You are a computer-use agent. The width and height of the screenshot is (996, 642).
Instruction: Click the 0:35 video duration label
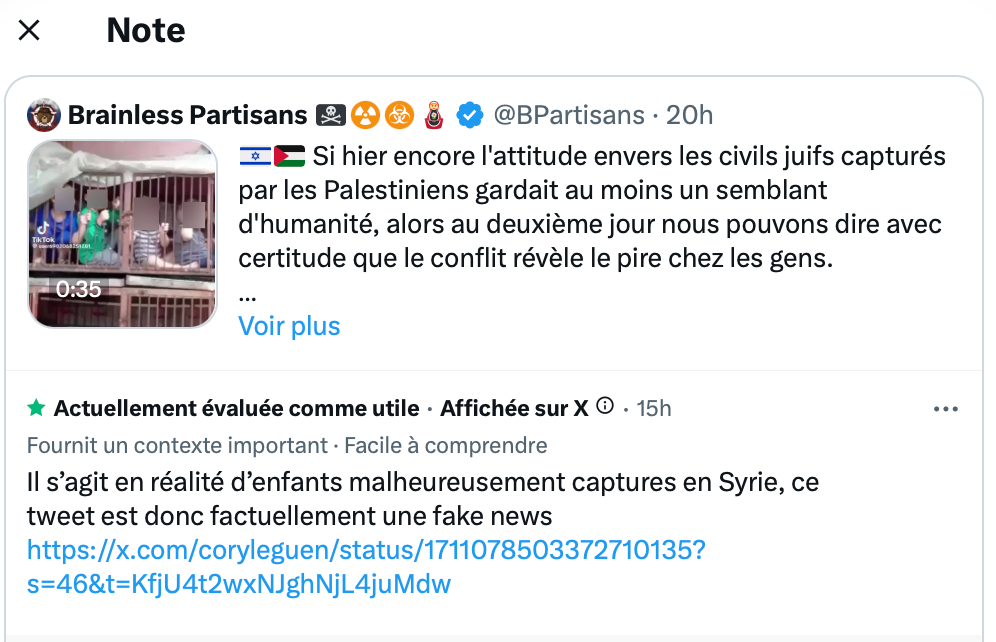click(78, 290)
